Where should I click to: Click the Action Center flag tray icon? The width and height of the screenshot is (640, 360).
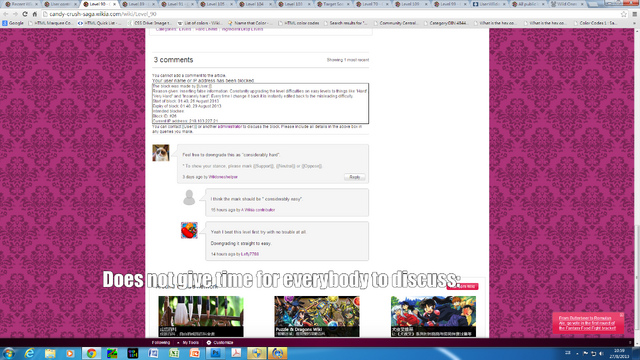point(586,353)
